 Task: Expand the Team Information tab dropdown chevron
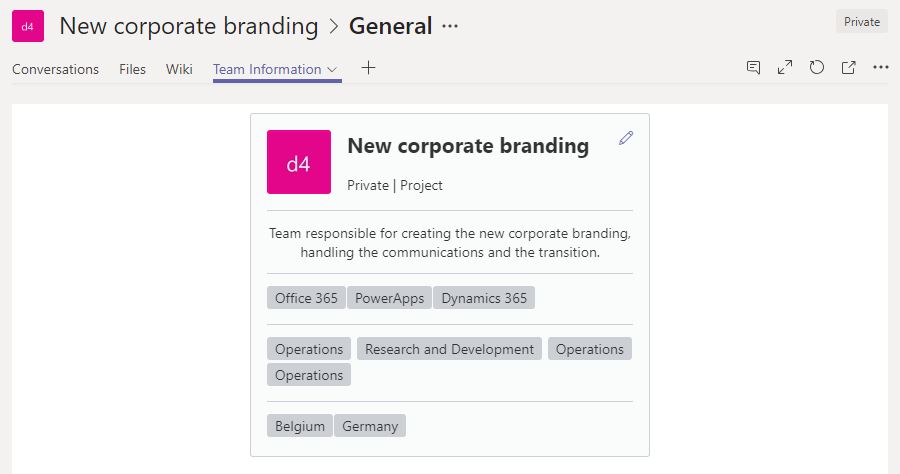point(332,70)
